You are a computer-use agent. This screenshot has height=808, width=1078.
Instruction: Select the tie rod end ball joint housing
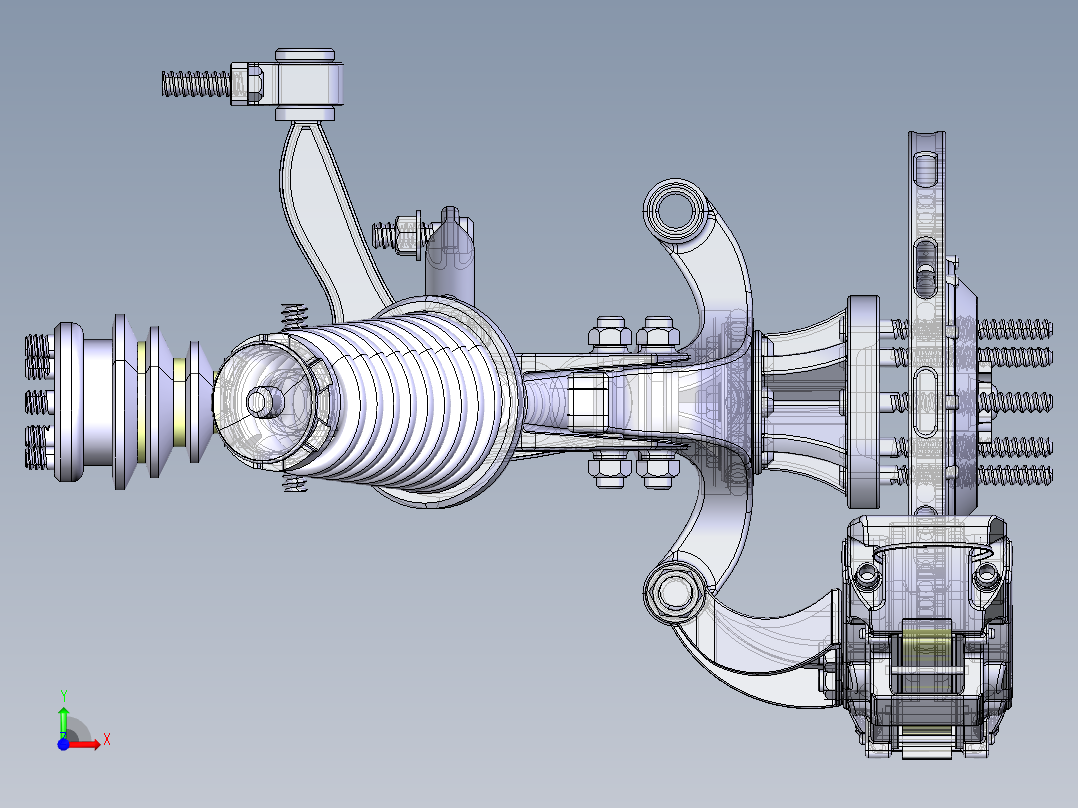pyautogui.click(x=305, y=84)
